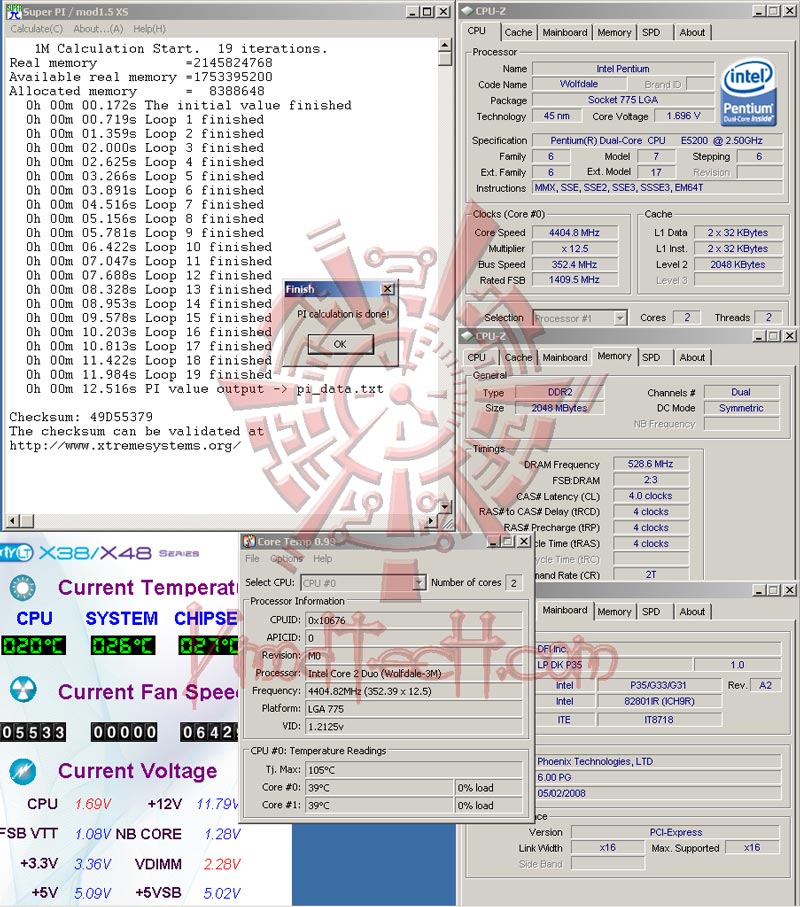Click the BIOS date 05/02/2008 field
This screenshot has height=907, width=800.
pos(659,793)
